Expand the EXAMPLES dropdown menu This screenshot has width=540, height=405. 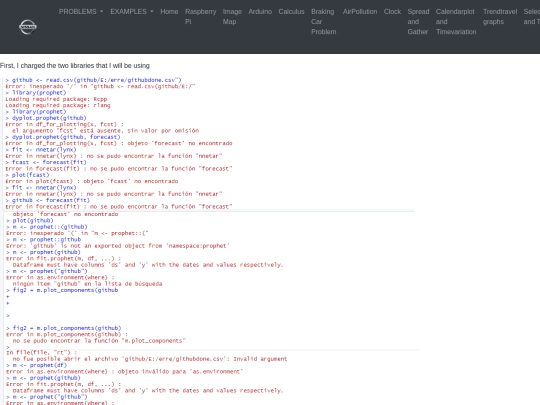coord(132,12)
